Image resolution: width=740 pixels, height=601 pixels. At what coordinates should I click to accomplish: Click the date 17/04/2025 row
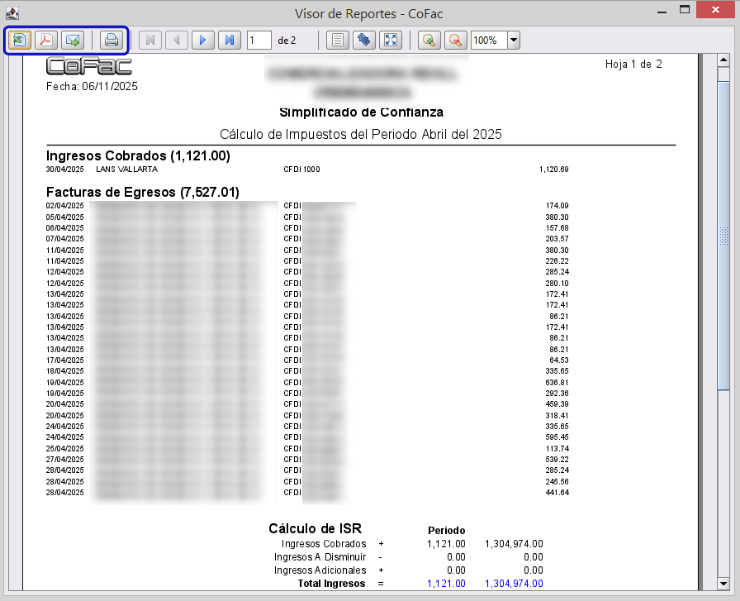point(65,360)
